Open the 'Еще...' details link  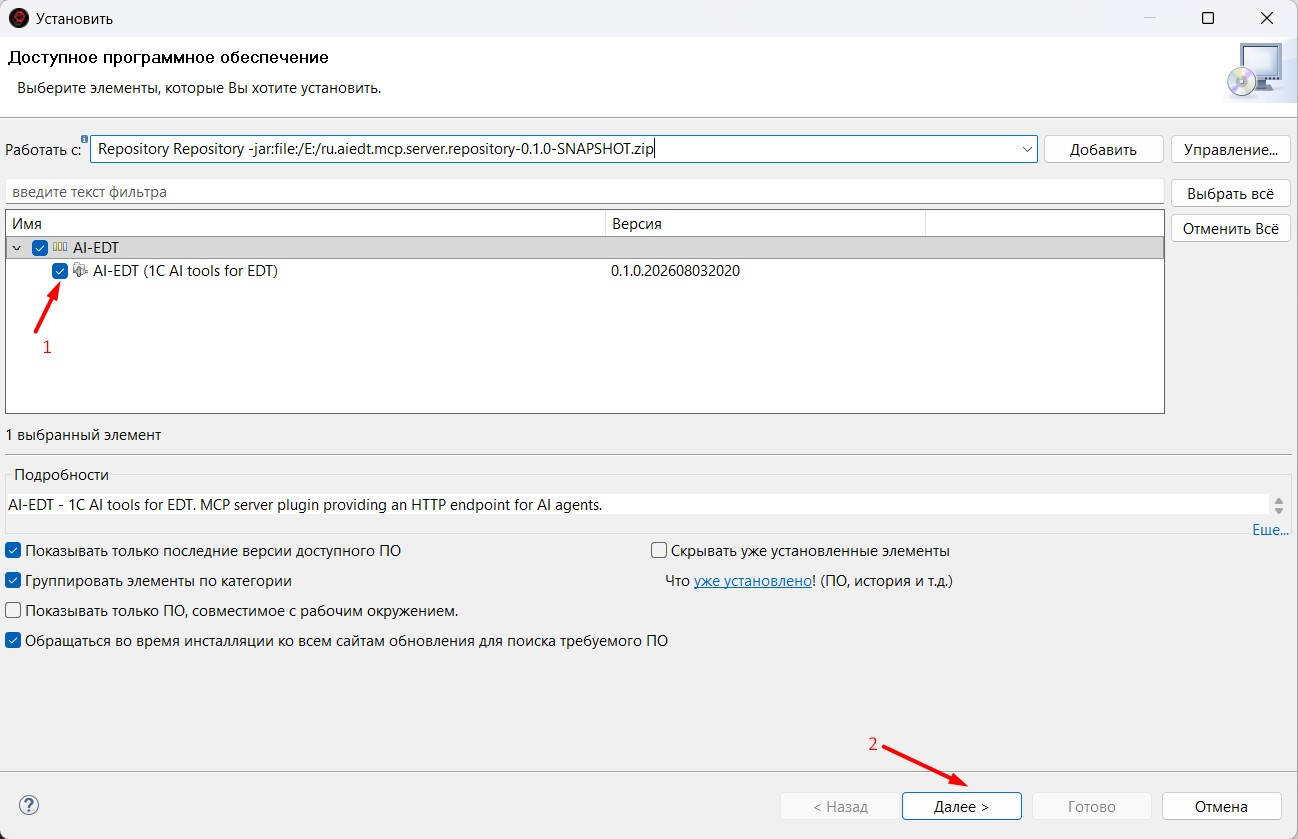pyautogui.click(x=1271, y=530)
